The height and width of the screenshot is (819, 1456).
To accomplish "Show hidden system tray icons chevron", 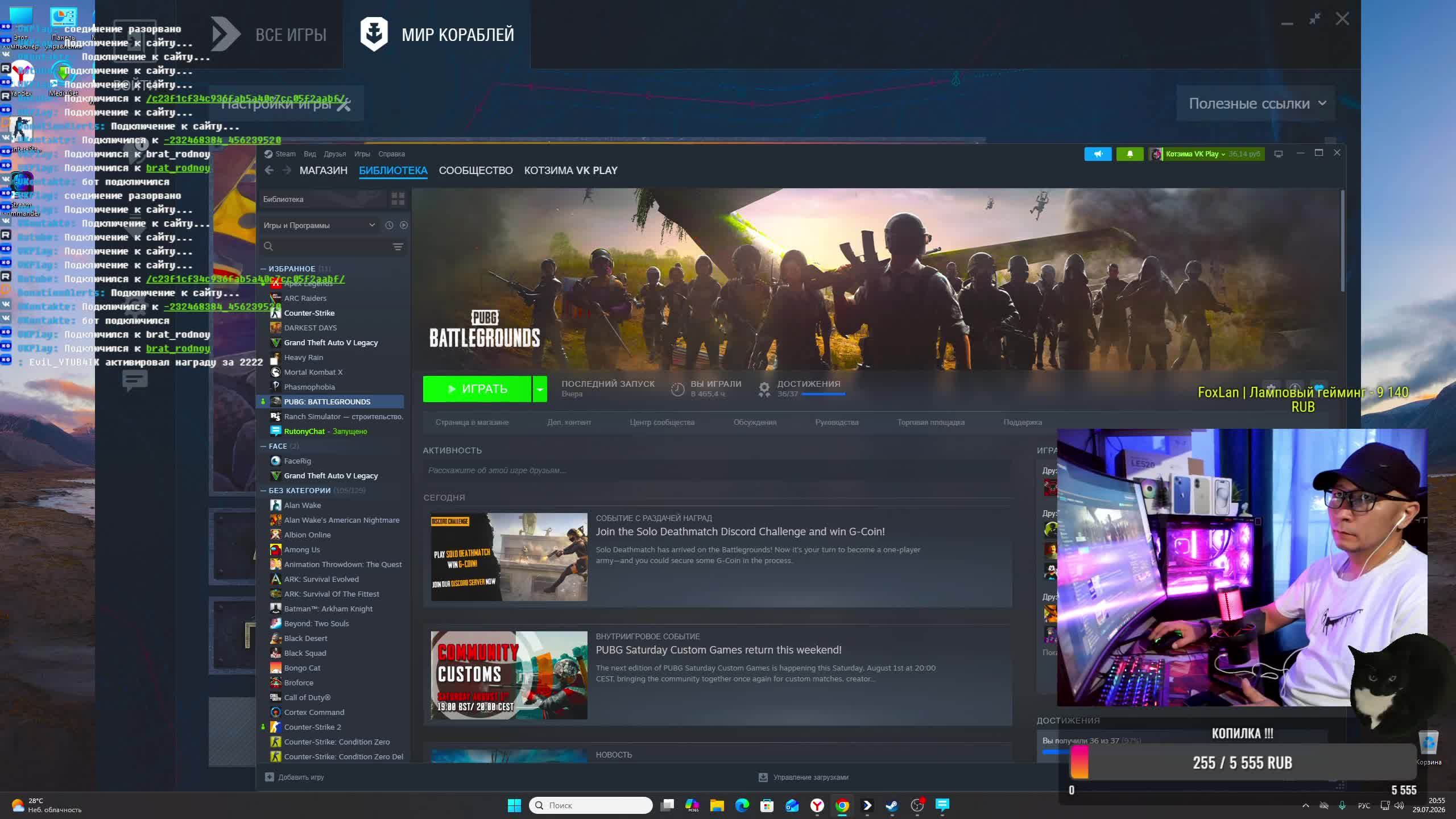I will pos(1306,805).
